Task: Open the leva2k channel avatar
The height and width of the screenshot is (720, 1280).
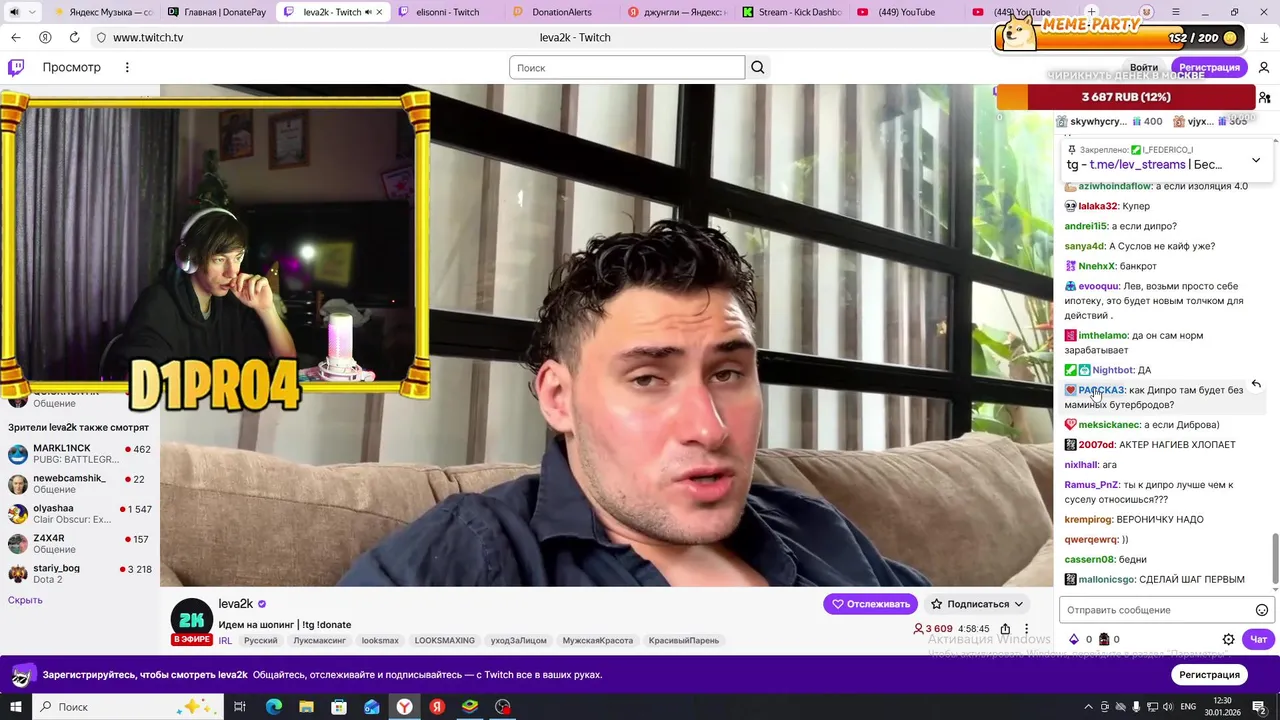Action: coord(192,620)
